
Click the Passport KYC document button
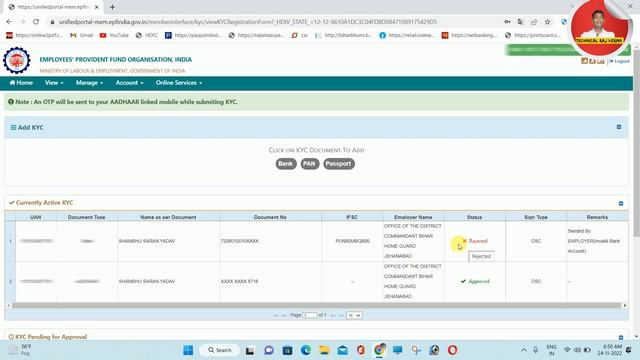click(x=338, y=164)
